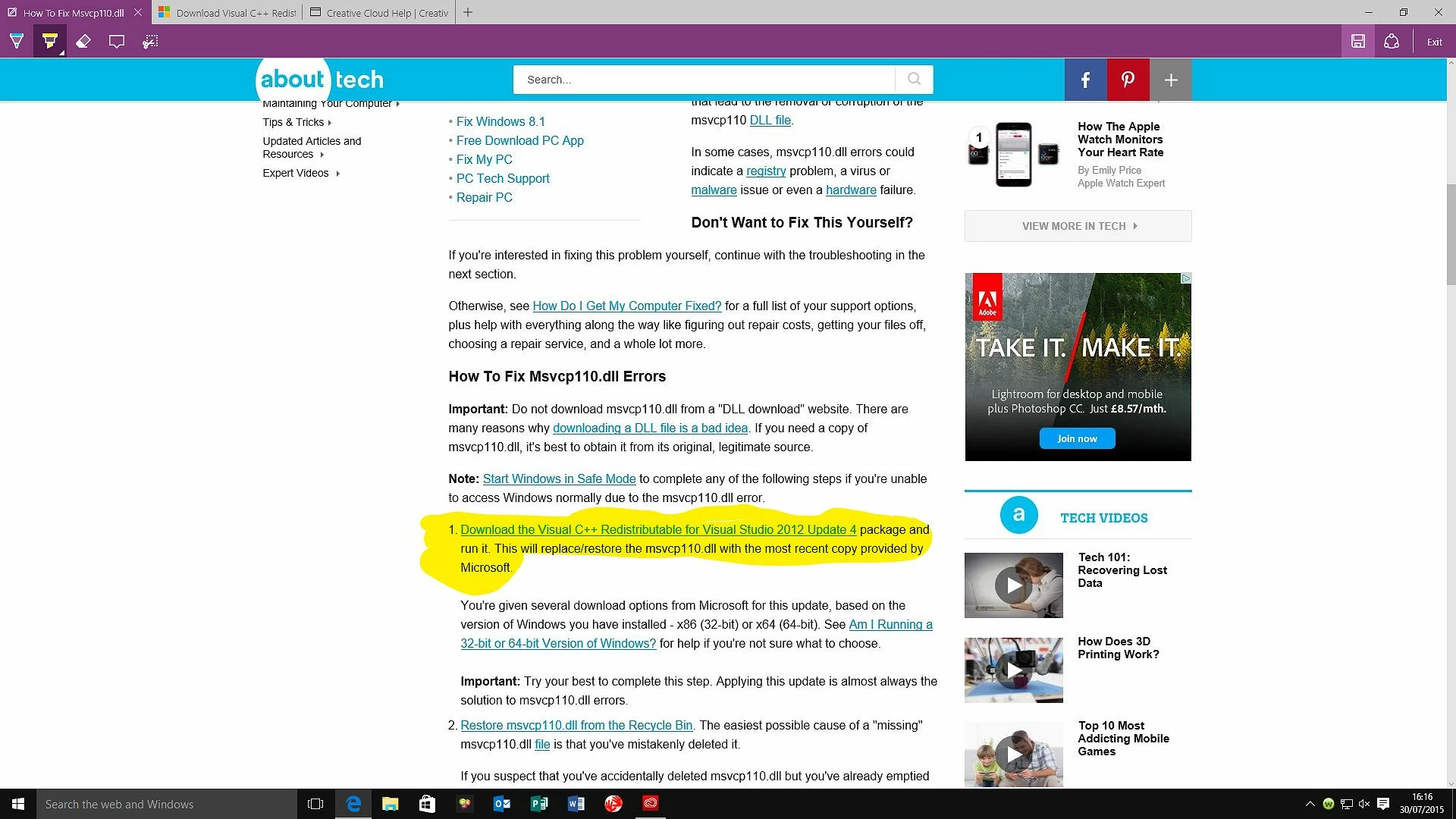Expand the plus share options button

coord(1170,80)
